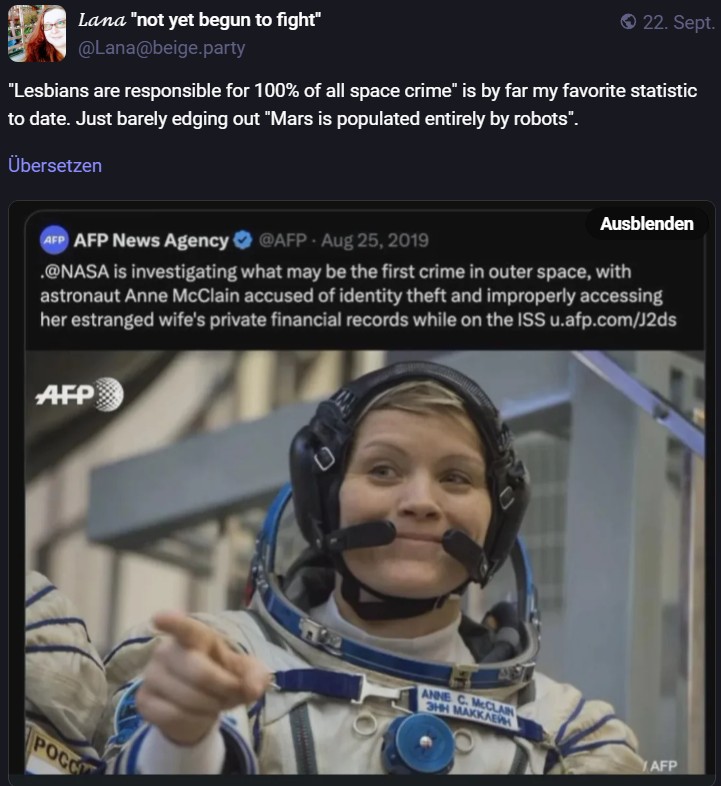Click the globe public visibility icon

(628, 22)
